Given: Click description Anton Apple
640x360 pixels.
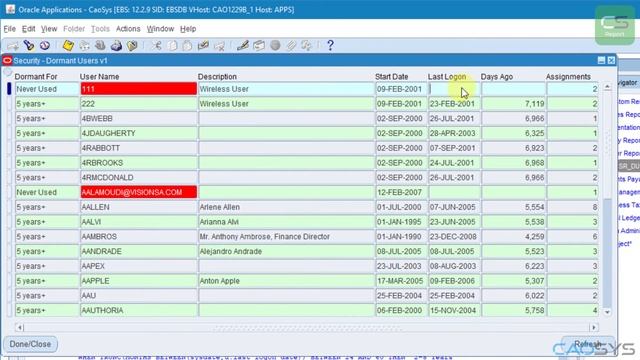Looking at the screenshot, I should 286,281.
